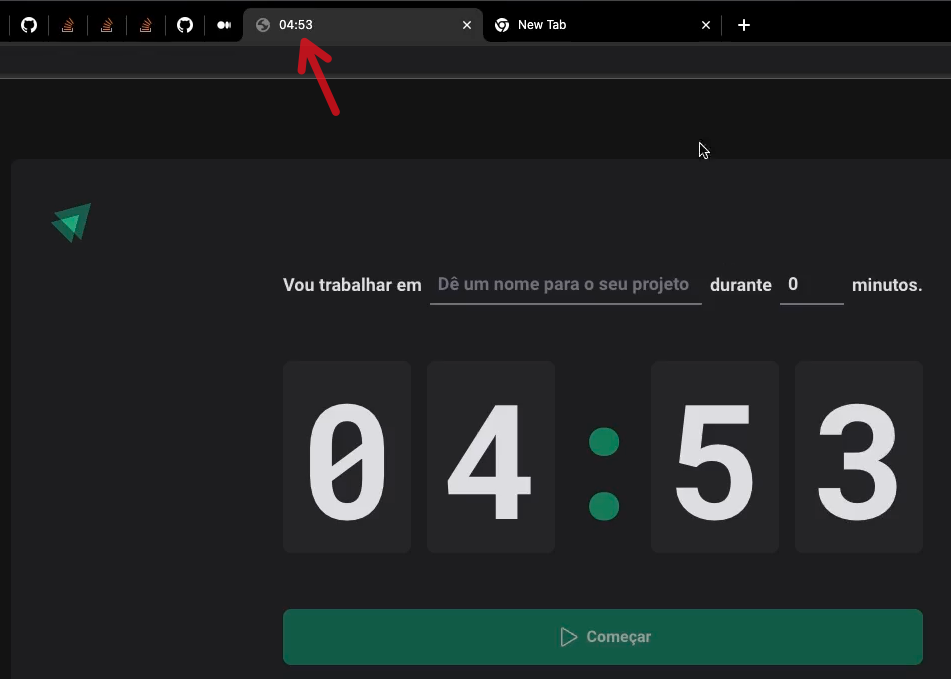Switch to the second GitHub pinned tab
951x679 pixels.
point(185,25)
